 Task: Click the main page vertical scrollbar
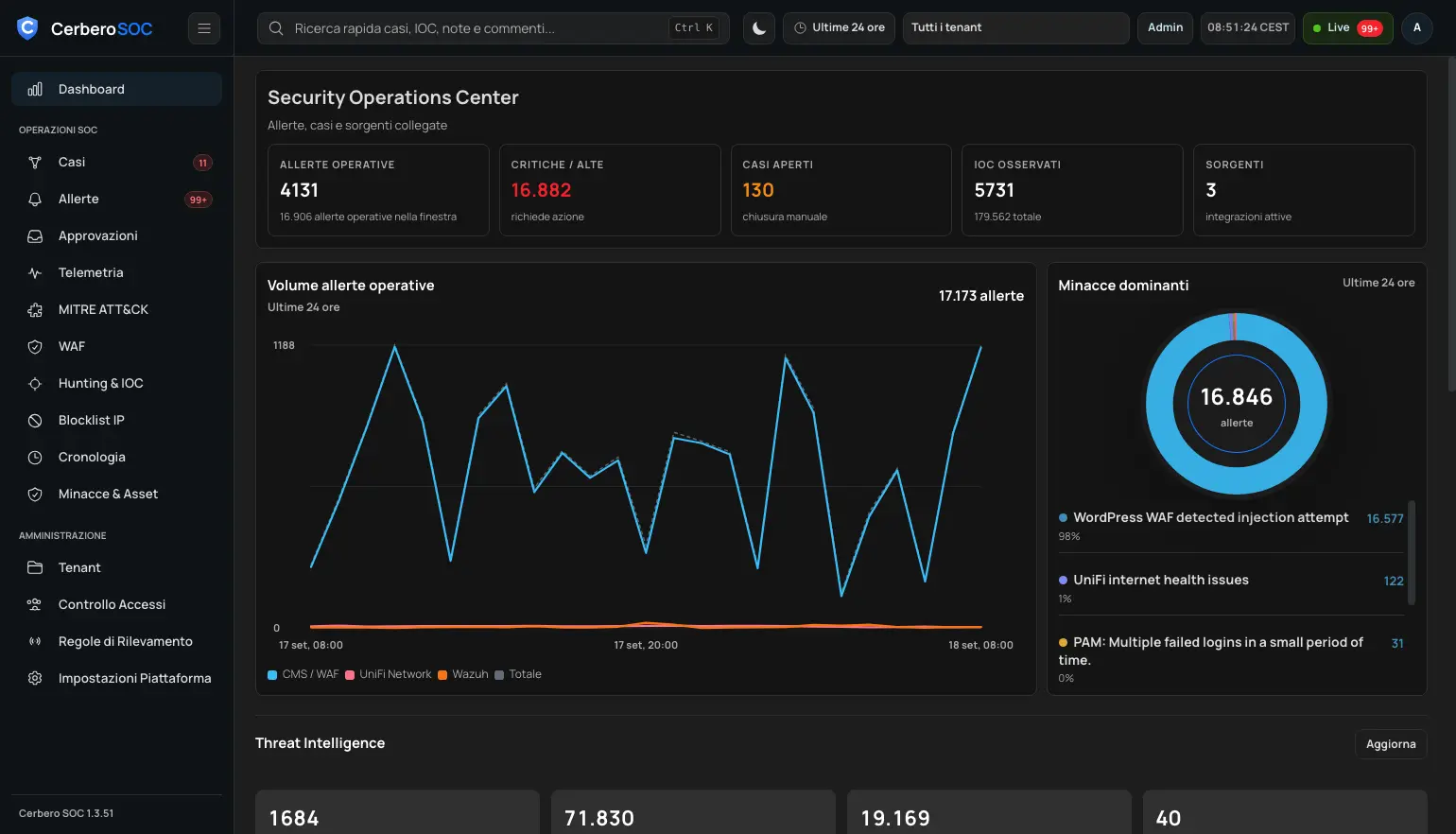(x=1451, y=224)
